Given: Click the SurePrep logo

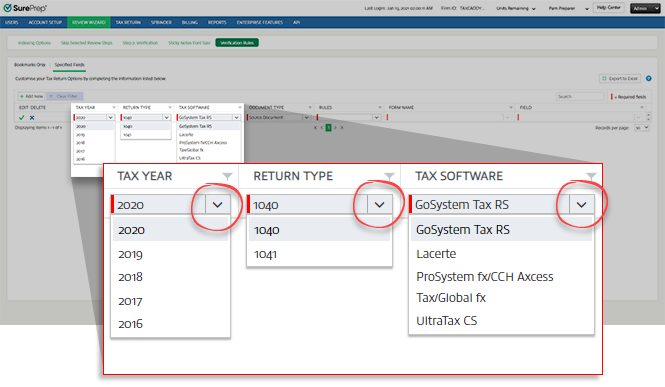Looking at the screenshot, I should point(25,8).
